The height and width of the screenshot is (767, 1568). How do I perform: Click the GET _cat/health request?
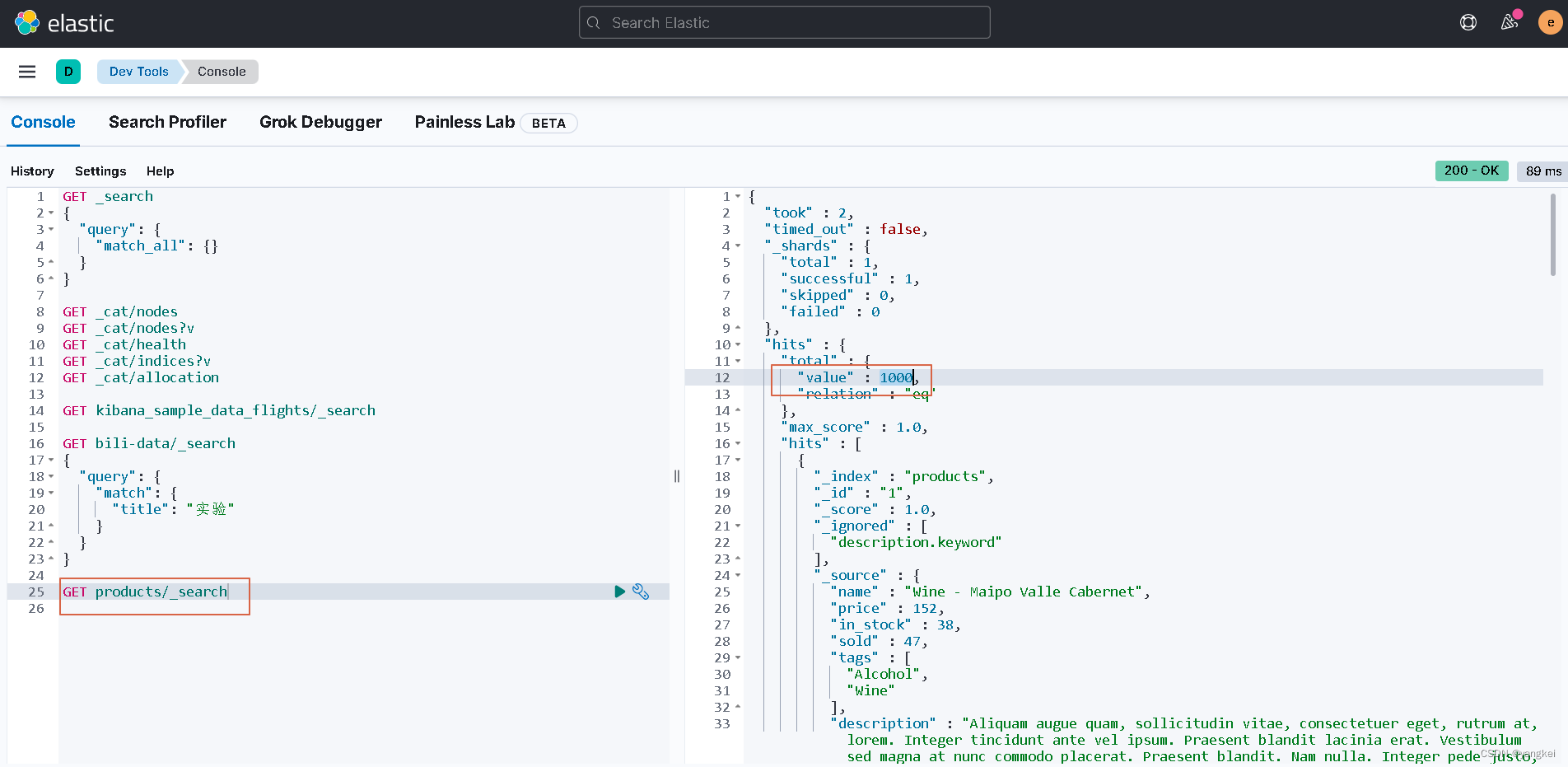pos(124,344)
